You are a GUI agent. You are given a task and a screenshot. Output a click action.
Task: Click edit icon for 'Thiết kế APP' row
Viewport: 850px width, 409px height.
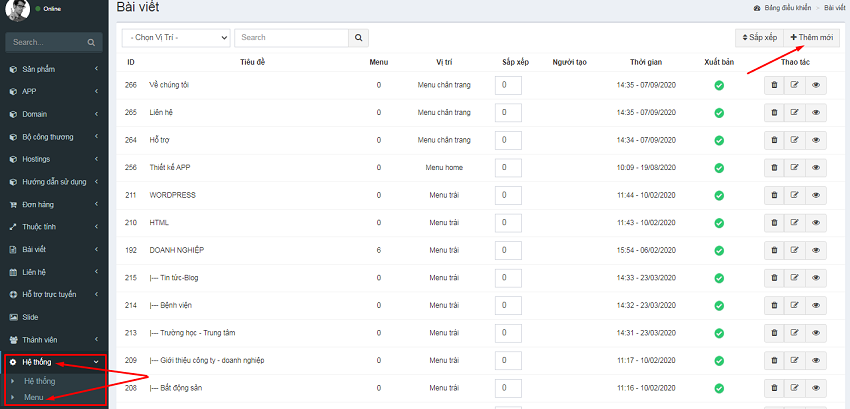795,168
